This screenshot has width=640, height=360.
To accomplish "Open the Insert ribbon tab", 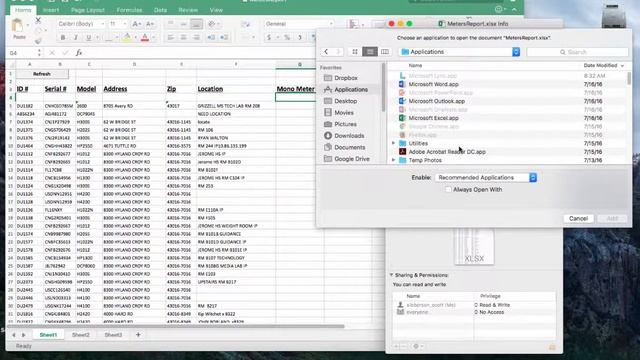I will click(x=51, y=10).
